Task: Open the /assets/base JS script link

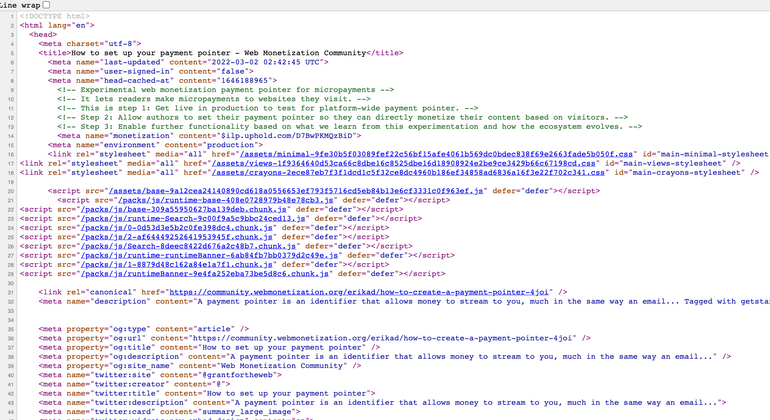Action: tap(296, 191)
